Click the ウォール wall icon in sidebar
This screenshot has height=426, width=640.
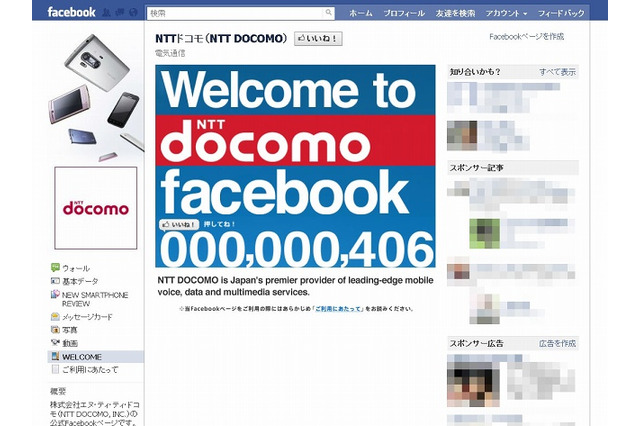coord(55,268)
